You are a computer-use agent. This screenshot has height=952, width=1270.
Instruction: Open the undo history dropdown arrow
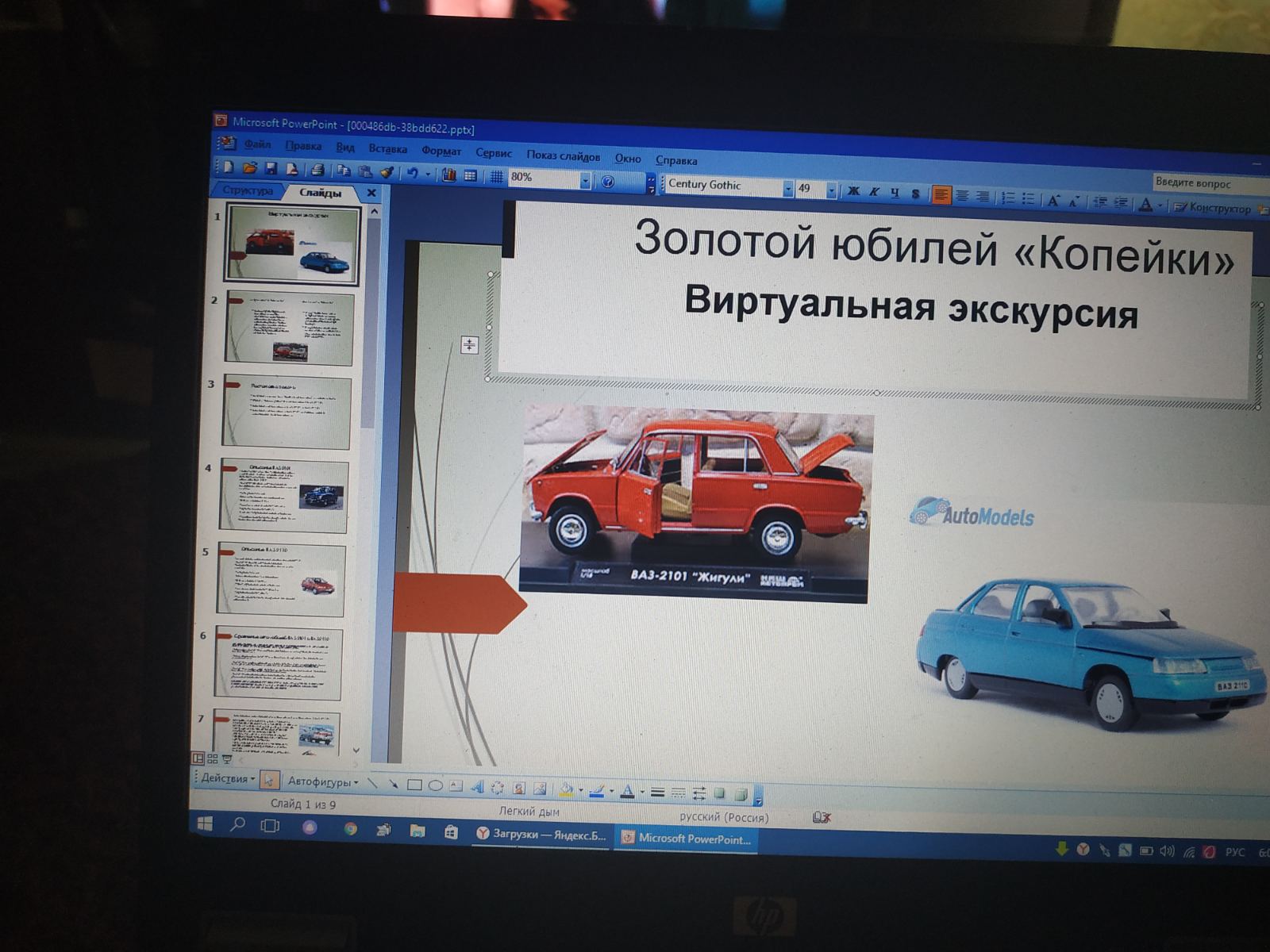pyautogui.click(x=427, y=174)
